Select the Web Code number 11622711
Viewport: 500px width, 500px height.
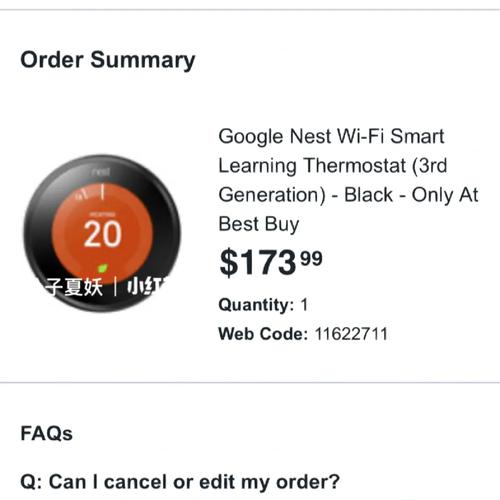point(351,334)
